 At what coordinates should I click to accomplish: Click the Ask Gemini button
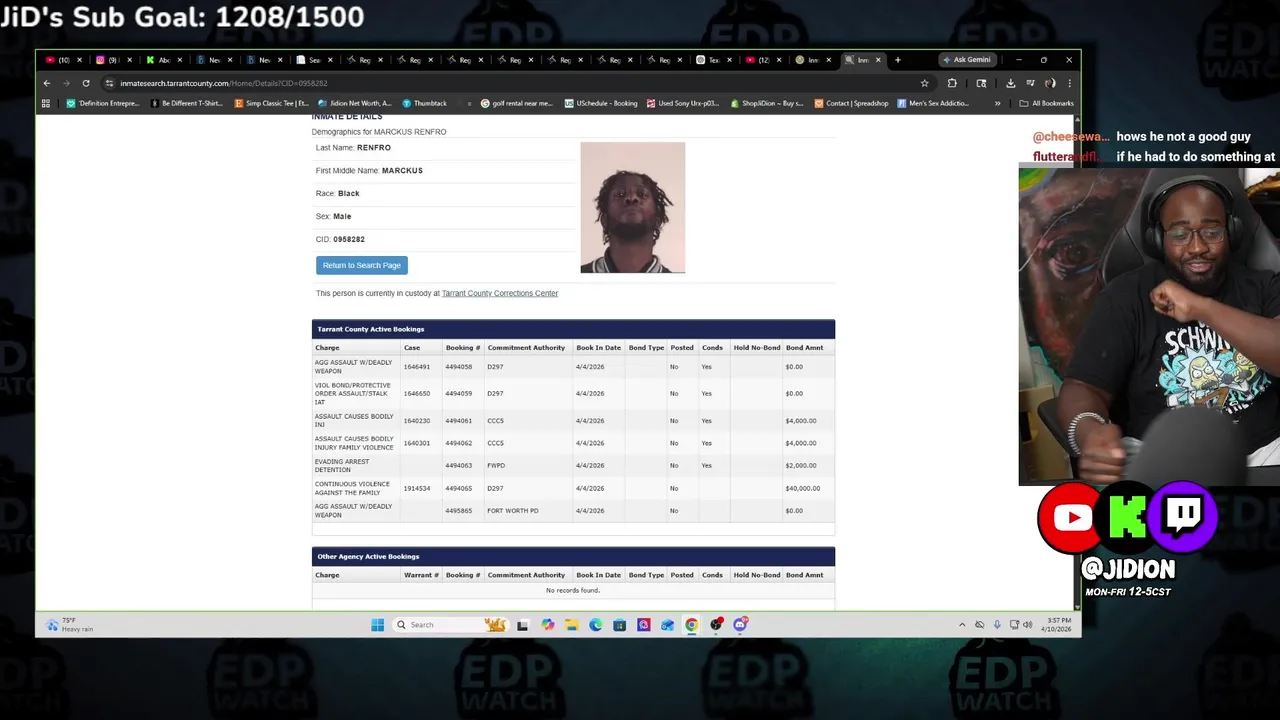tap(966, 60)
